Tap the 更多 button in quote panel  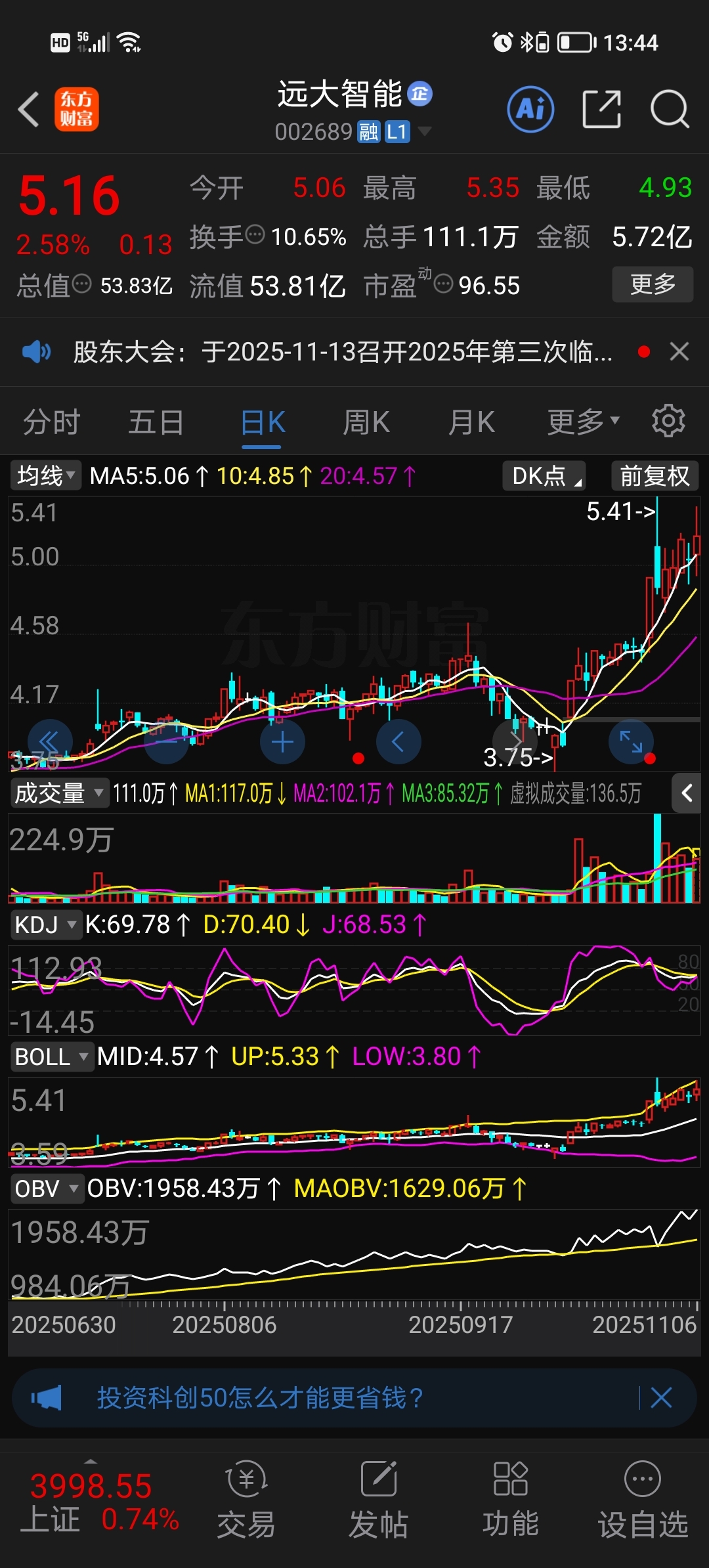653,284
